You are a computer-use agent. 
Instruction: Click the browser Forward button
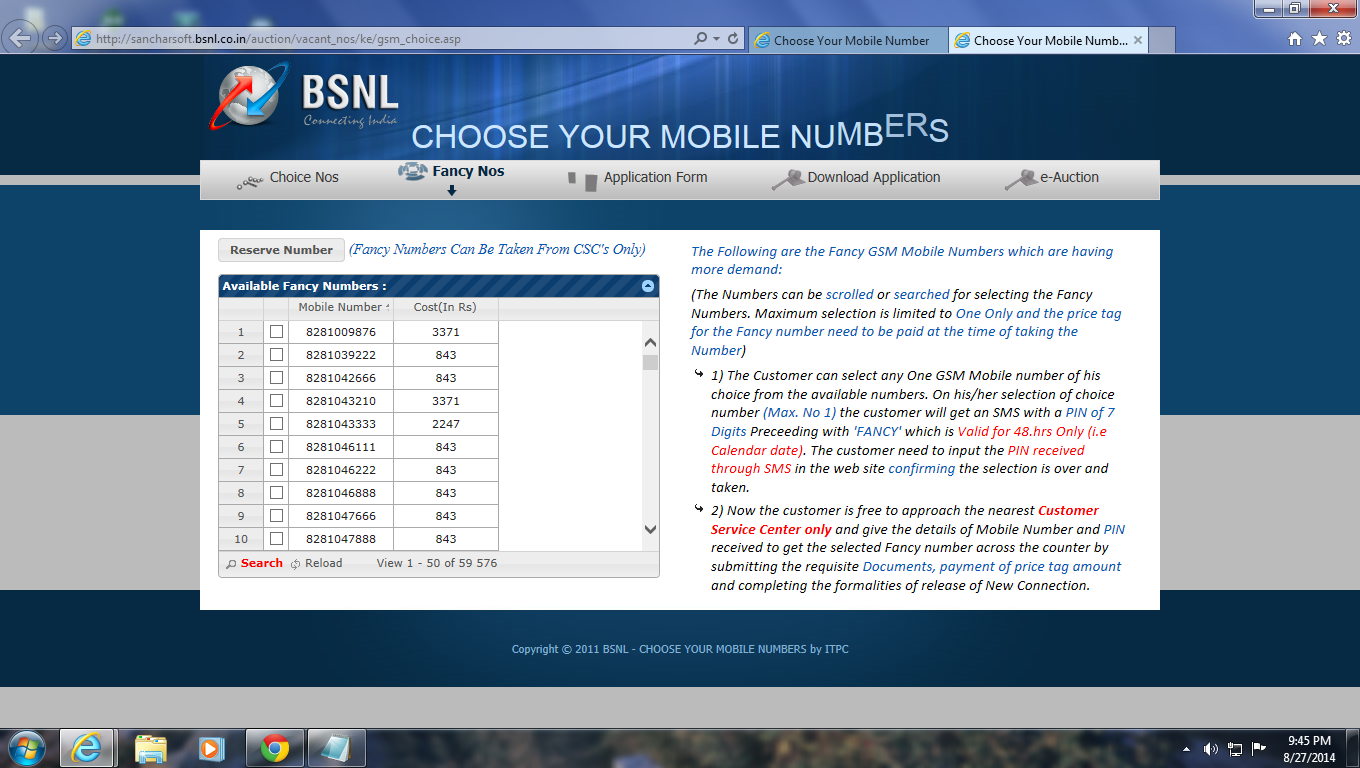click(54, 39)
